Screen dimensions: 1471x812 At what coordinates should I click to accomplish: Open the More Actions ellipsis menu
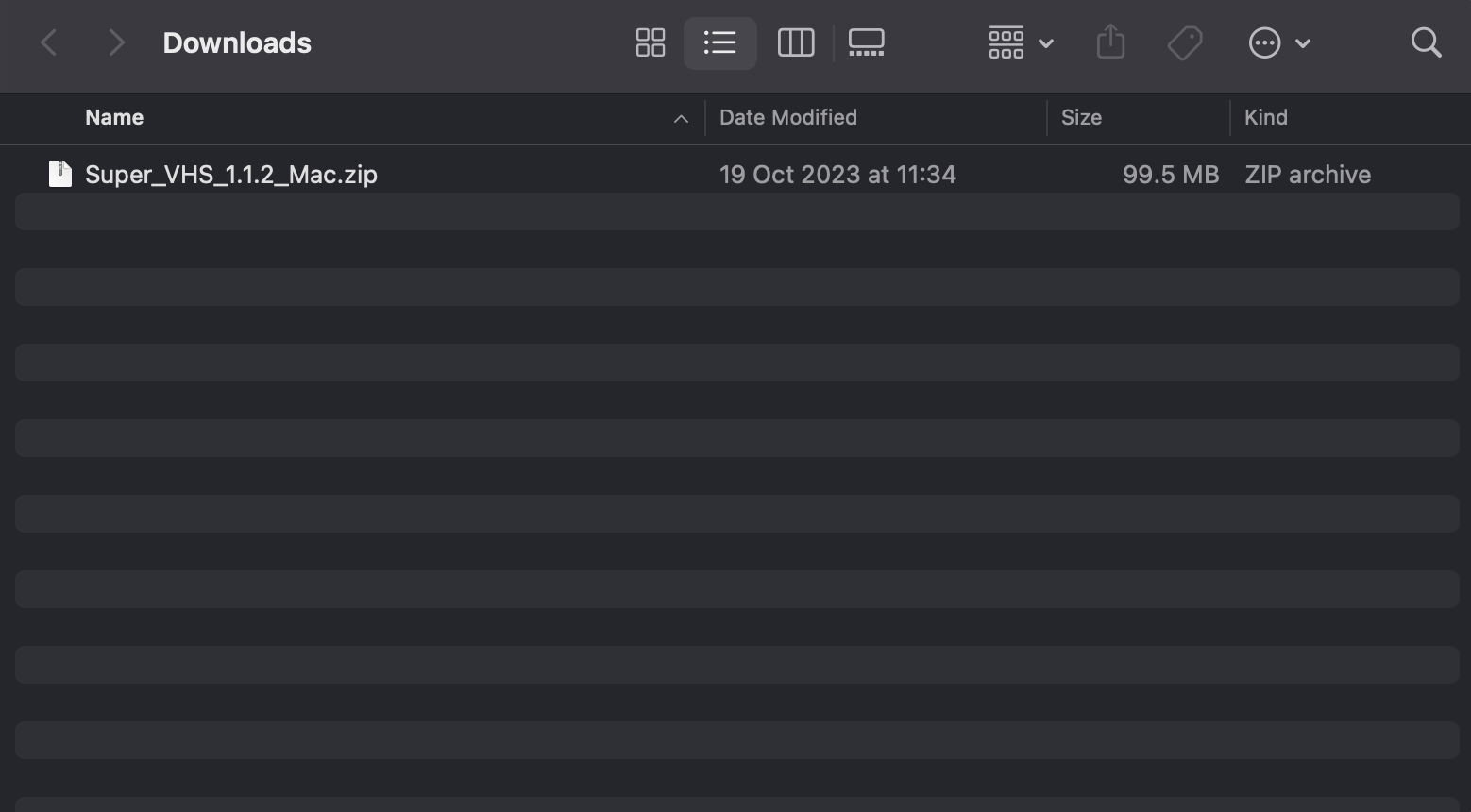click(1278, 42)
